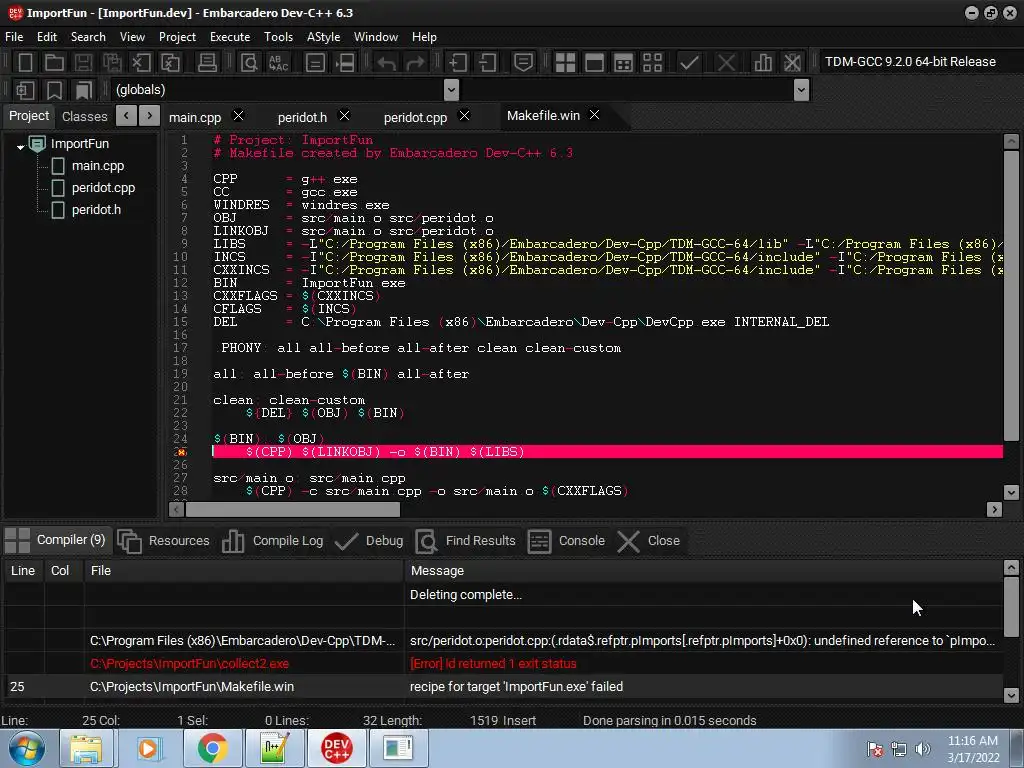Click the Run window icon
This screenshot has width=1024, height=768.
point(594,63)
